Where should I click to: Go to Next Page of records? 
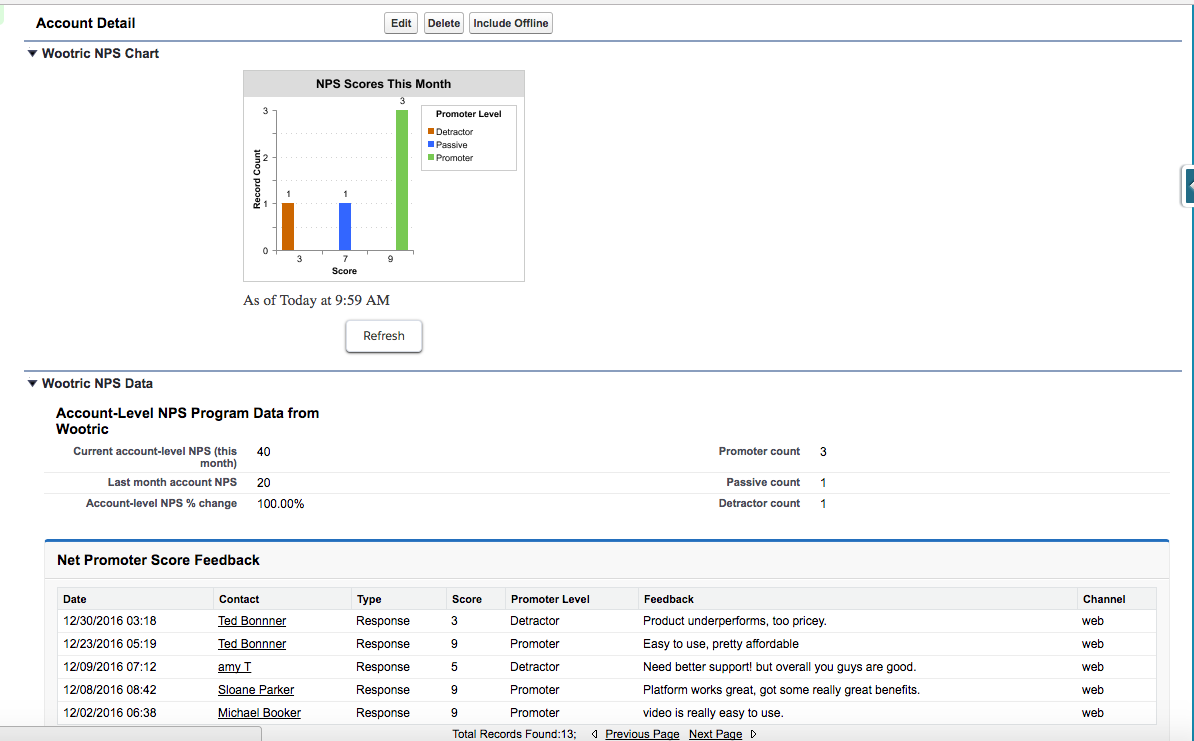[x=715, y=734]
